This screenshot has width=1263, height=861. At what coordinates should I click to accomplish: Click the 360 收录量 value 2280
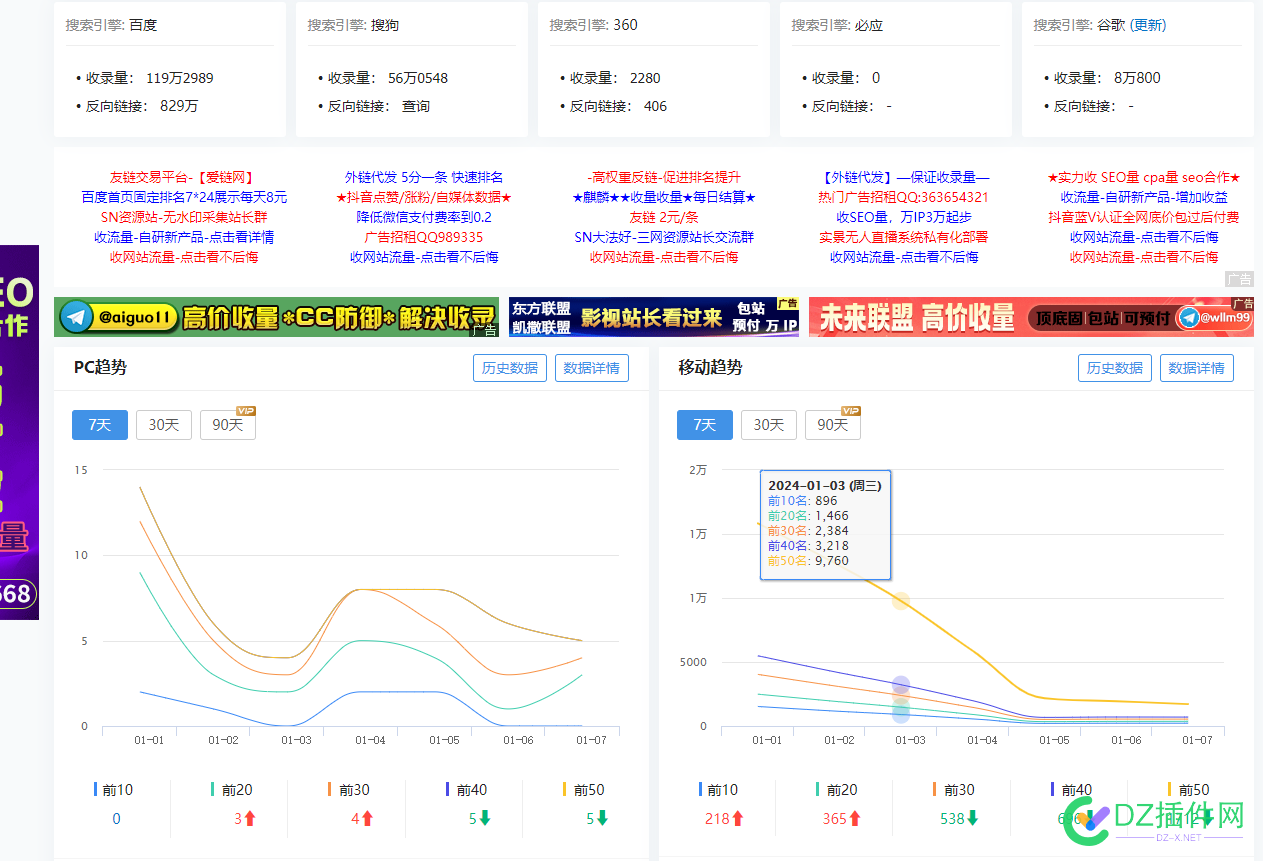tap(645, 77)
